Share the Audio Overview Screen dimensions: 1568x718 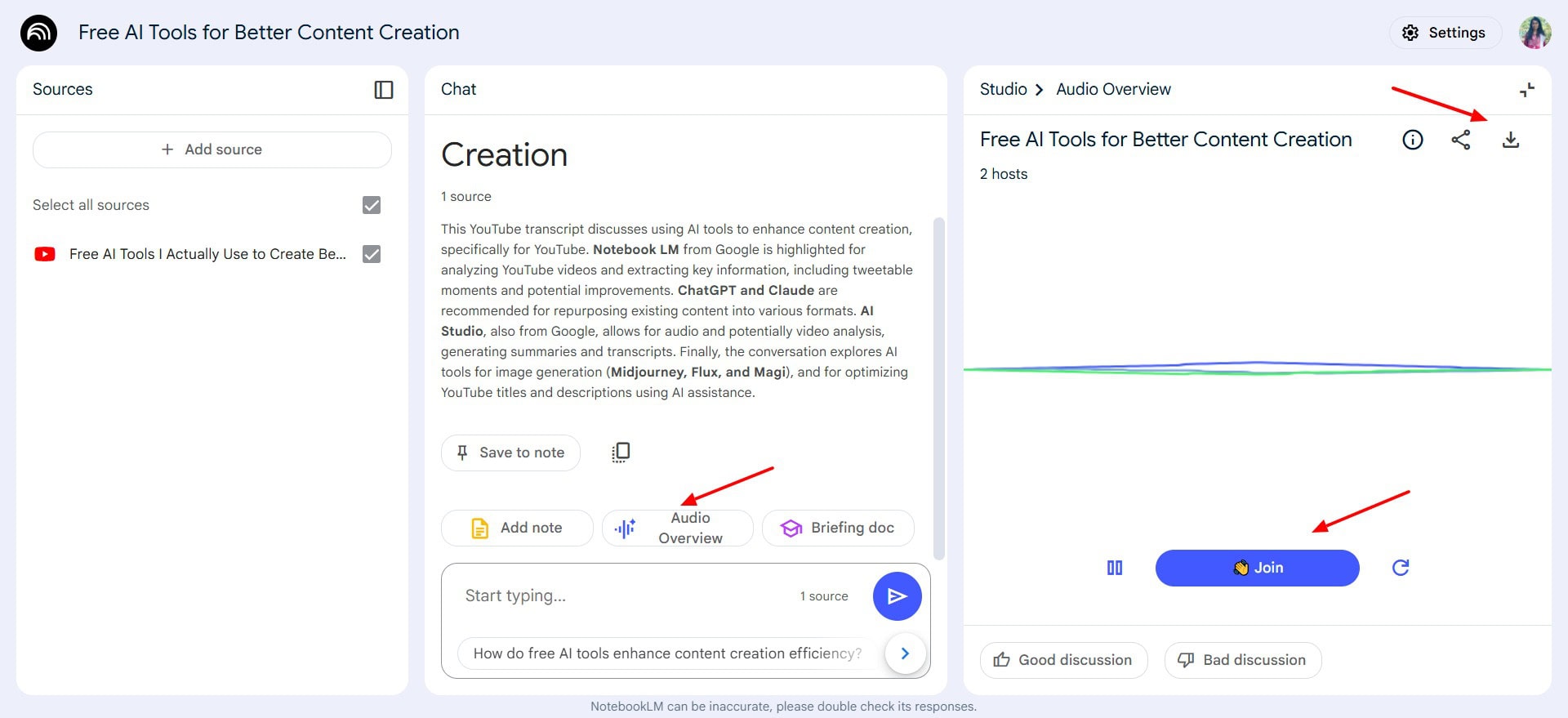coord(1460,140)
